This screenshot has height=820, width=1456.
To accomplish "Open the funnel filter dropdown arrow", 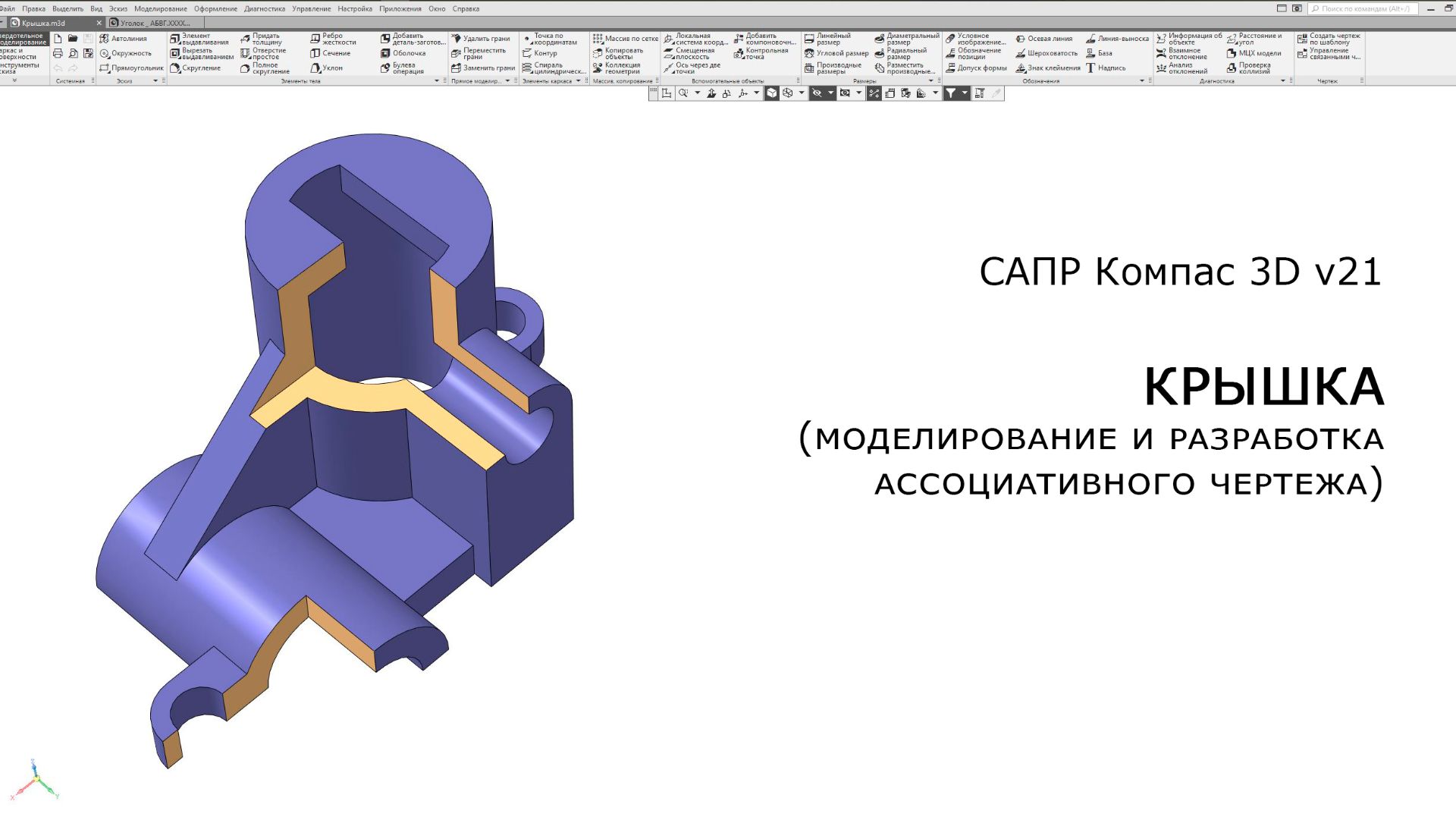I will (x=965, y=93).
